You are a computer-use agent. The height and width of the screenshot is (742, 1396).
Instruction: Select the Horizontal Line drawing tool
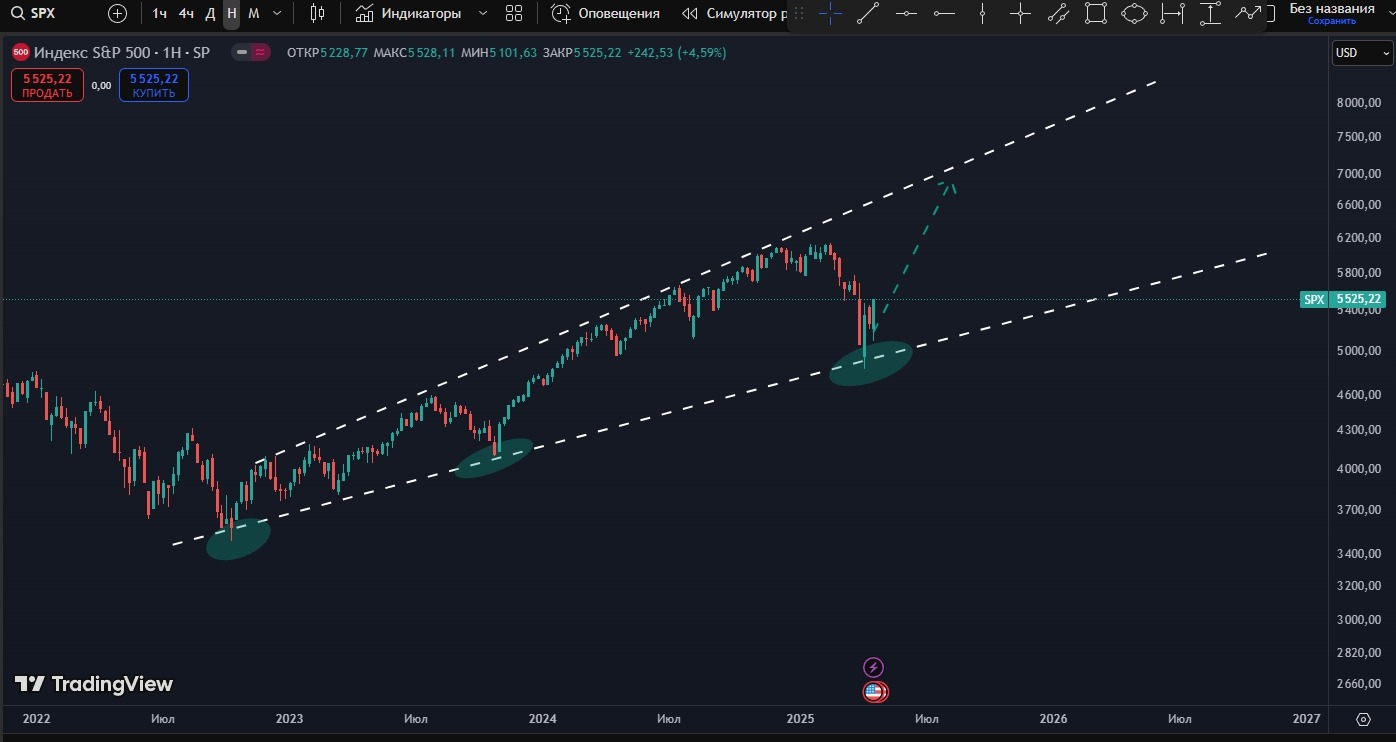point(905,13)
